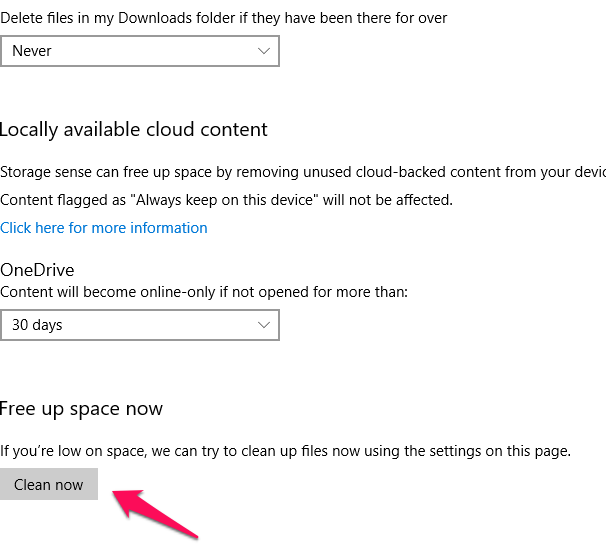Screen dimensions: 606x558
Task: Click the "Storage sense can free up space" text
Action: pos(300,172)
